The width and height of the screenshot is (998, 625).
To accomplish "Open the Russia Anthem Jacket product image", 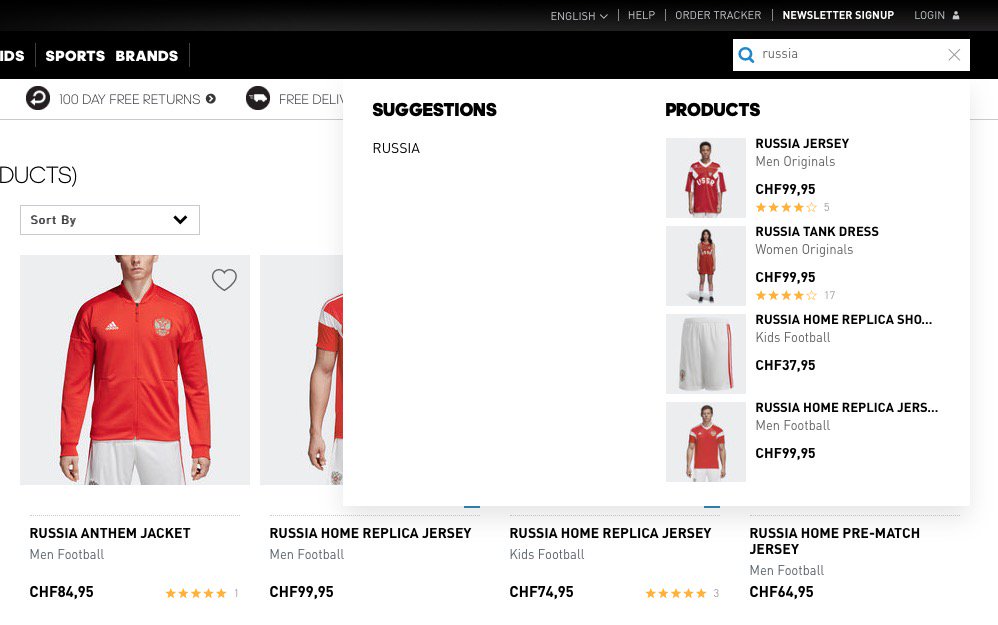I will (135, 370).
